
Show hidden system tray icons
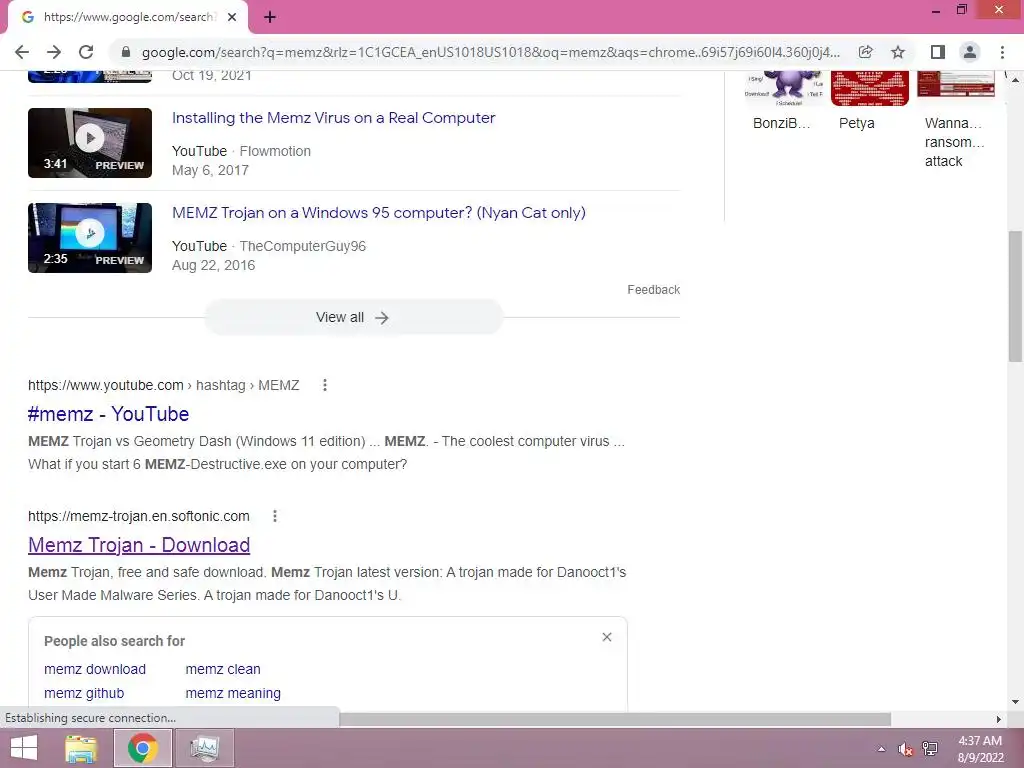pyautogui.click(x=882, y=749)
